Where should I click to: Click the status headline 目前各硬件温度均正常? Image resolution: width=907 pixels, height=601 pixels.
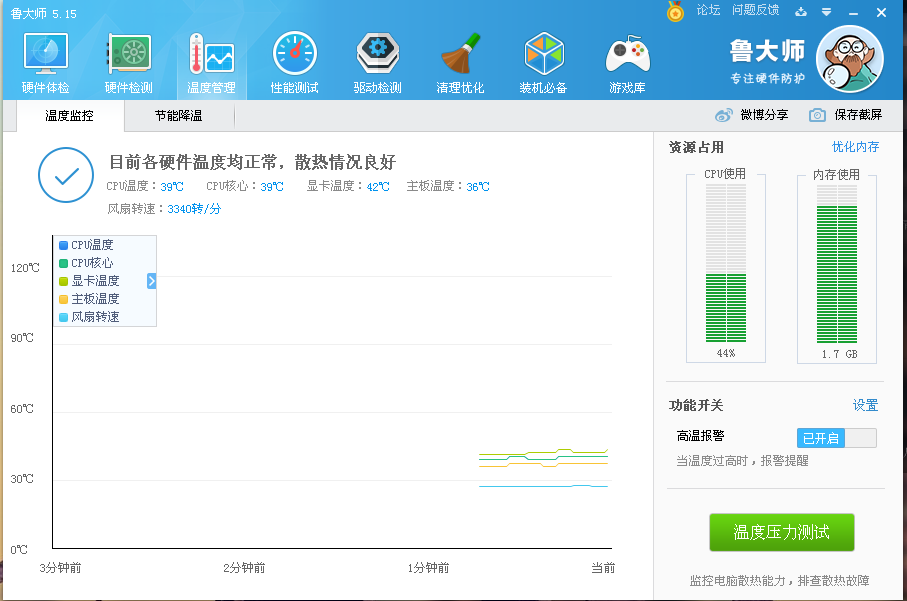(253, 163)
